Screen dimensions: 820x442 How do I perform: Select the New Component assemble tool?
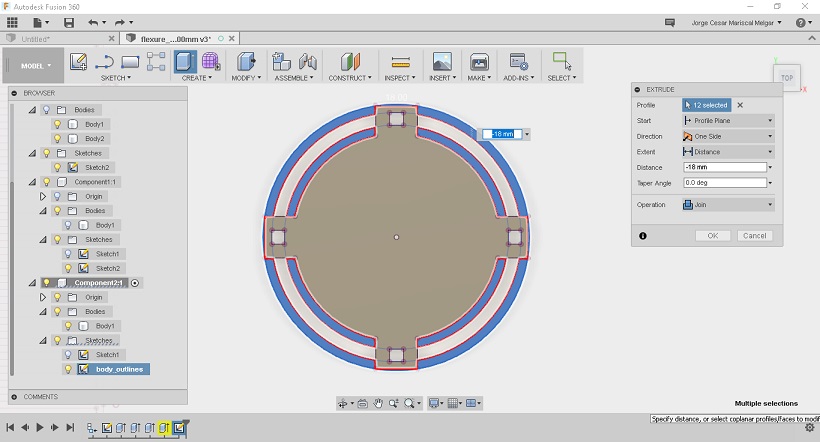click(281, 62)
